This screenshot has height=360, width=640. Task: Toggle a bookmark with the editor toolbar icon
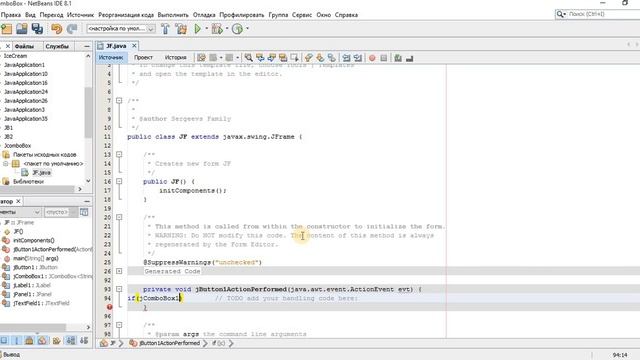coord(332,58)
